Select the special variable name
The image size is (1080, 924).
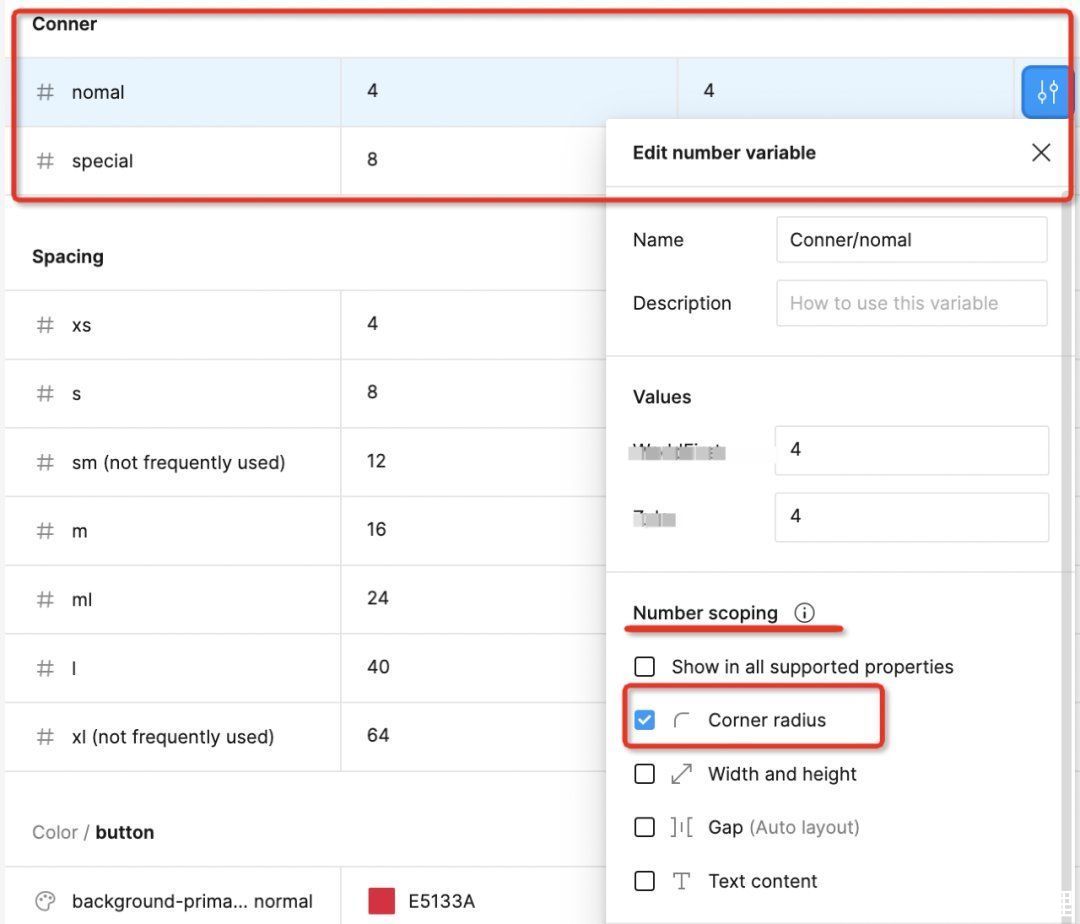point(102,161)
